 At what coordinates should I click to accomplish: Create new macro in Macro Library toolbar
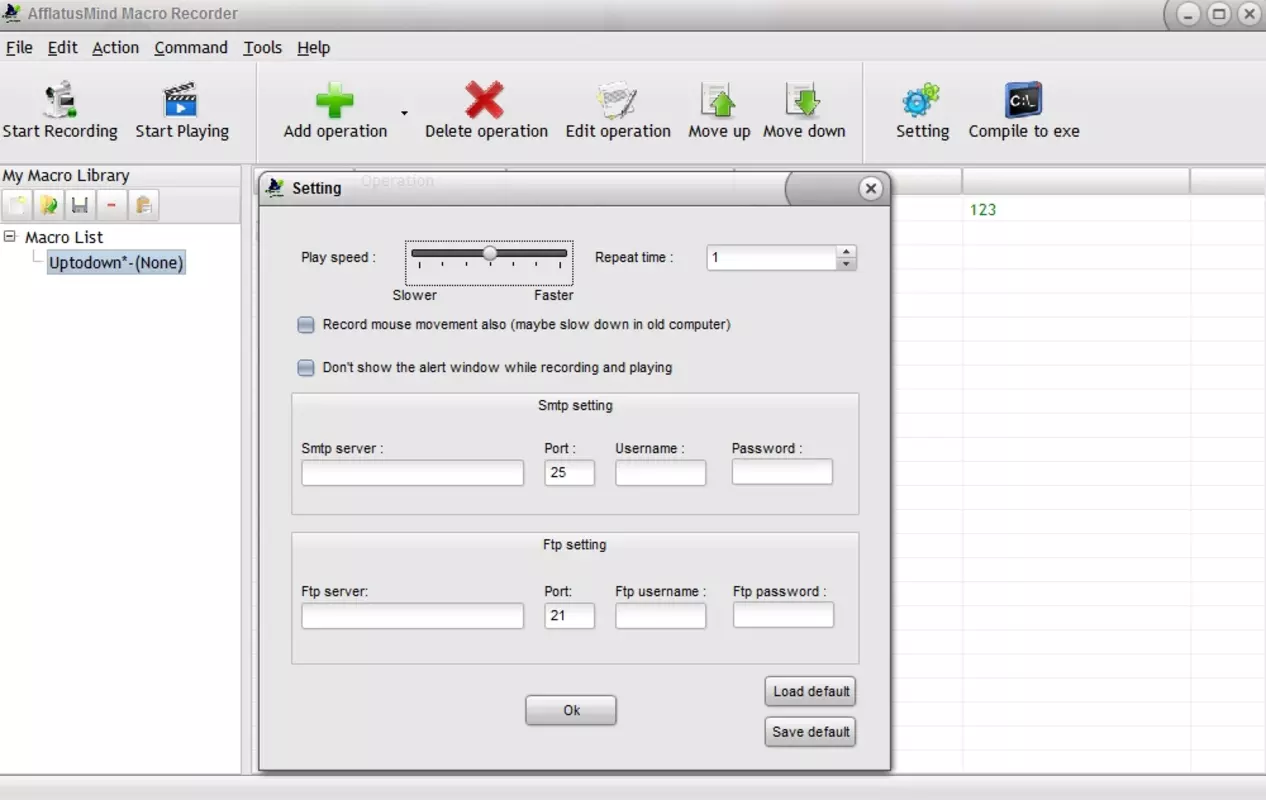[16, 205]
